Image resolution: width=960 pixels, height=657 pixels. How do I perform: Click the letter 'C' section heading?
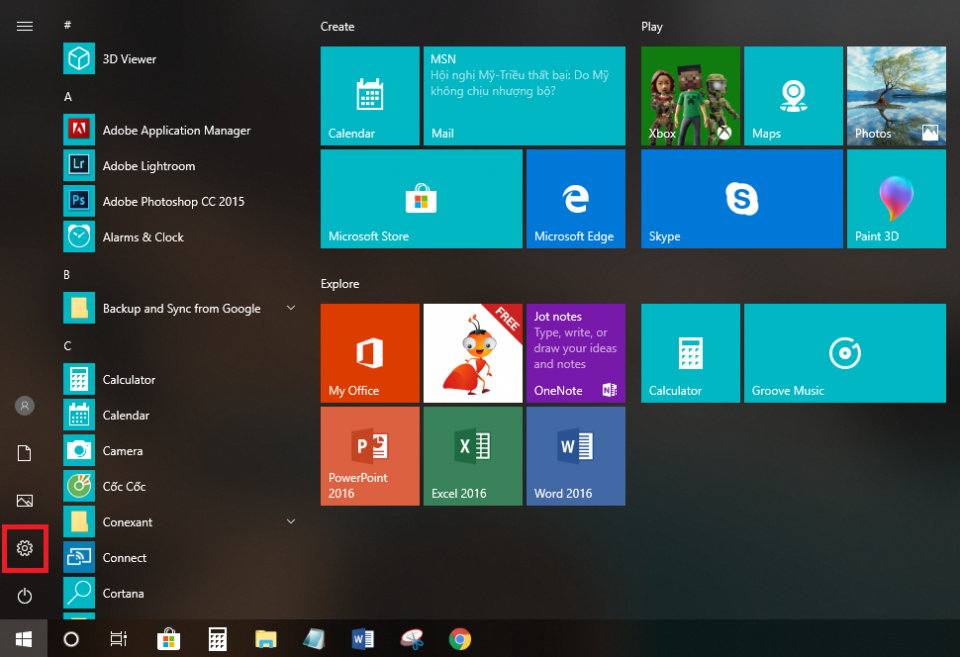[68, 344]
